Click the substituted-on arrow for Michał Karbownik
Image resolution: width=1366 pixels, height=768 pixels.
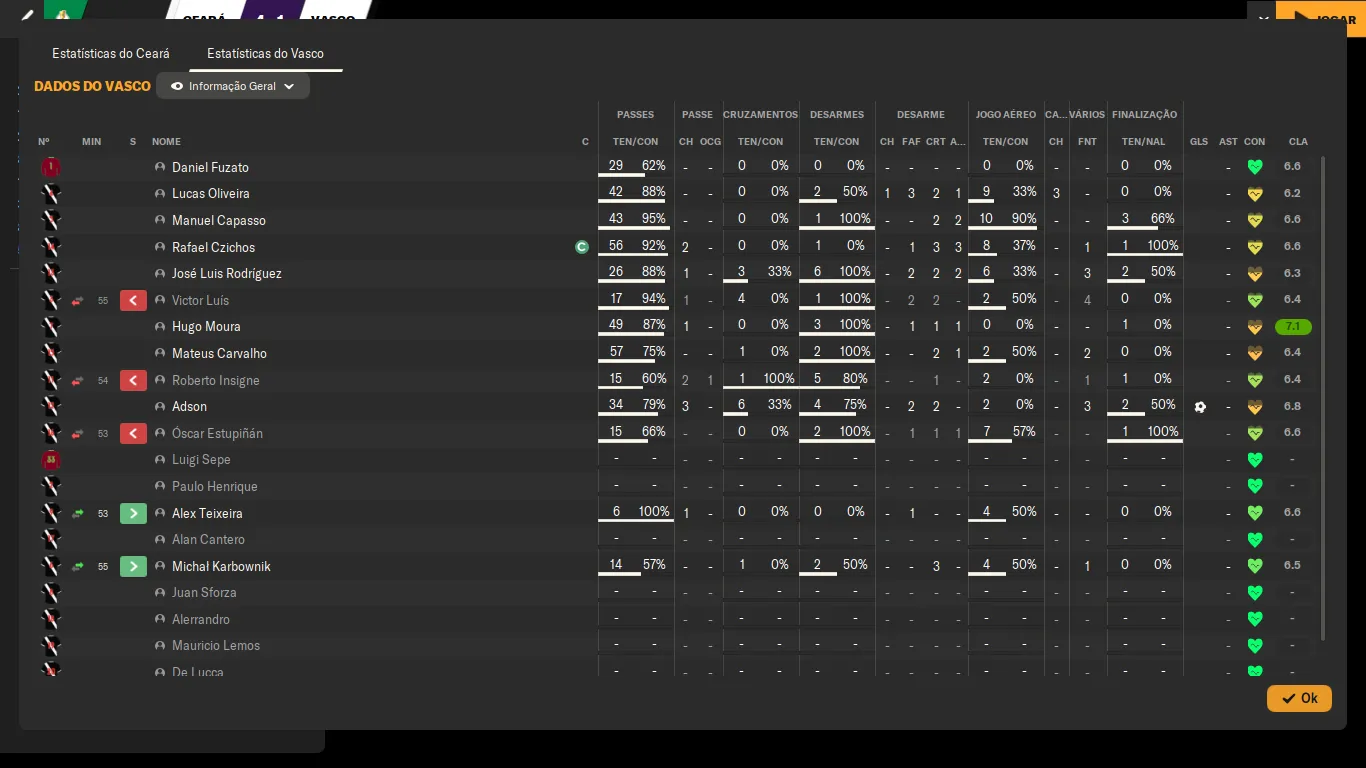tap(133, 566)
